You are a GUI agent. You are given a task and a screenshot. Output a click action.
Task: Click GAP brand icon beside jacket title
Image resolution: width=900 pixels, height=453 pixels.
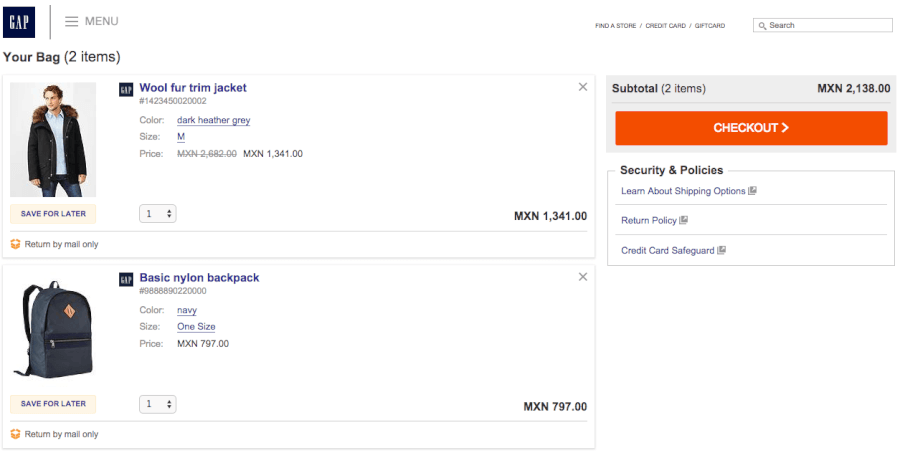click(x=126, y=89)
